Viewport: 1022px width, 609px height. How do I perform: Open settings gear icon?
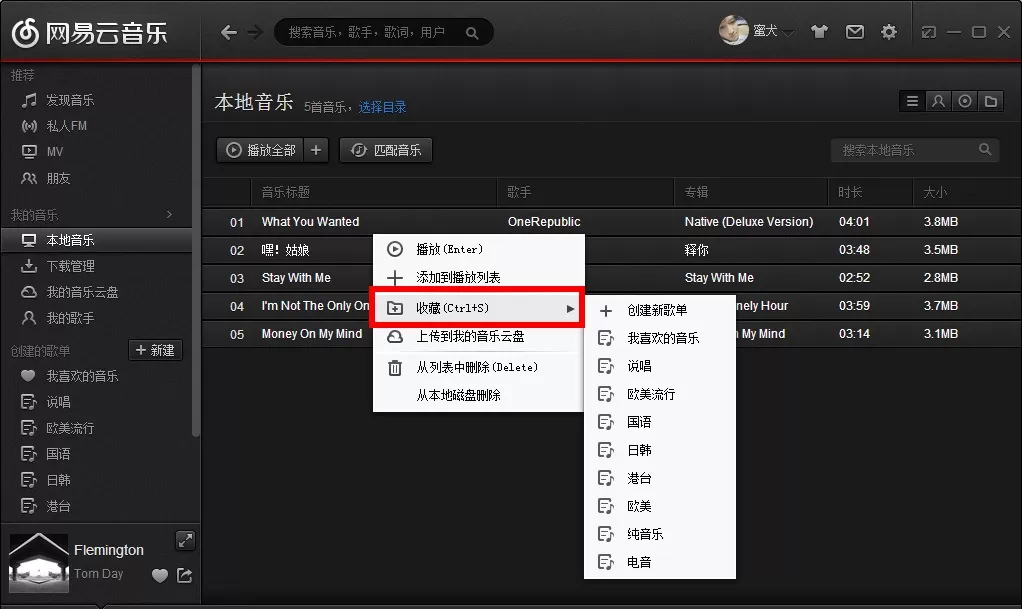pos(889,32)
